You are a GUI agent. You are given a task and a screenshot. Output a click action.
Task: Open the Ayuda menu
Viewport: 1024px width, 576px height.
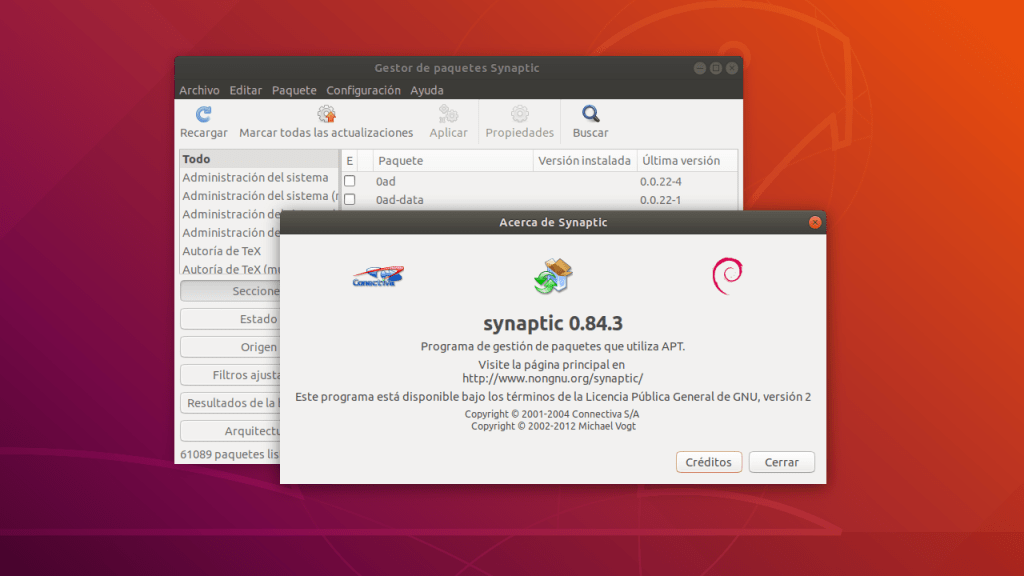pyautogui.click(x=426, y=90)
